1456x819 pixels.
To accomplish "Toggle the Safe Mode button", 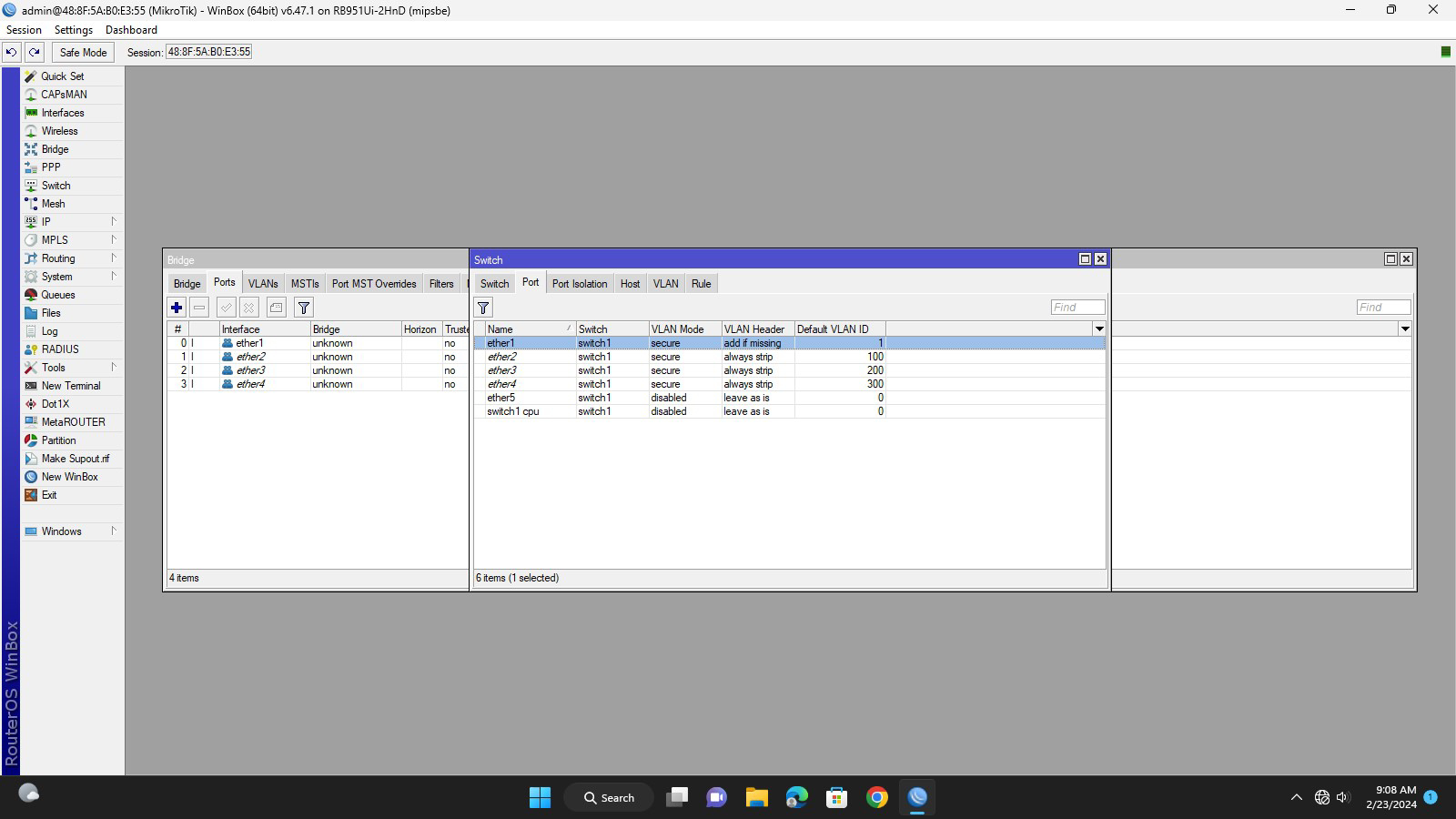I will [83, 52].
